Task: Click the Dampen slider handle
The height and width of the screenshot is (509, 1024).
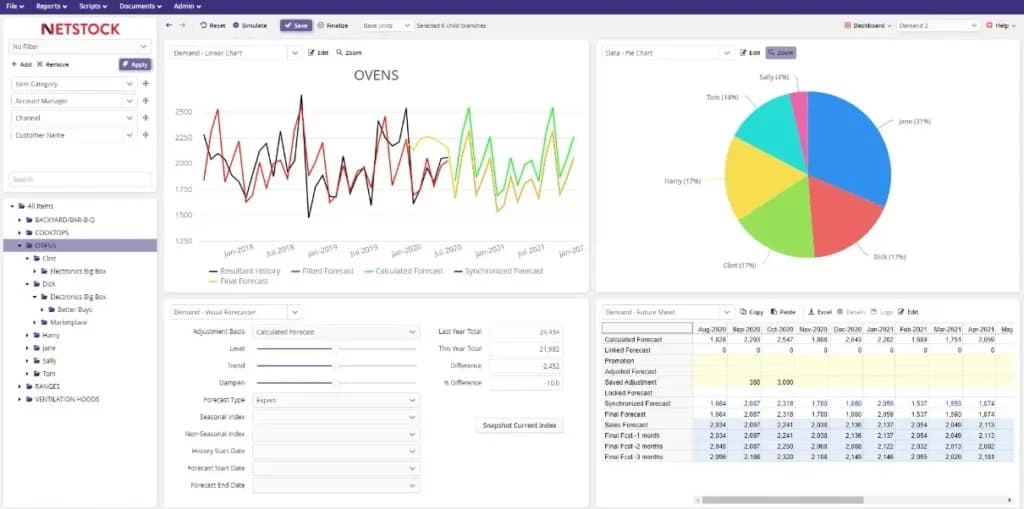Action: 336,383
